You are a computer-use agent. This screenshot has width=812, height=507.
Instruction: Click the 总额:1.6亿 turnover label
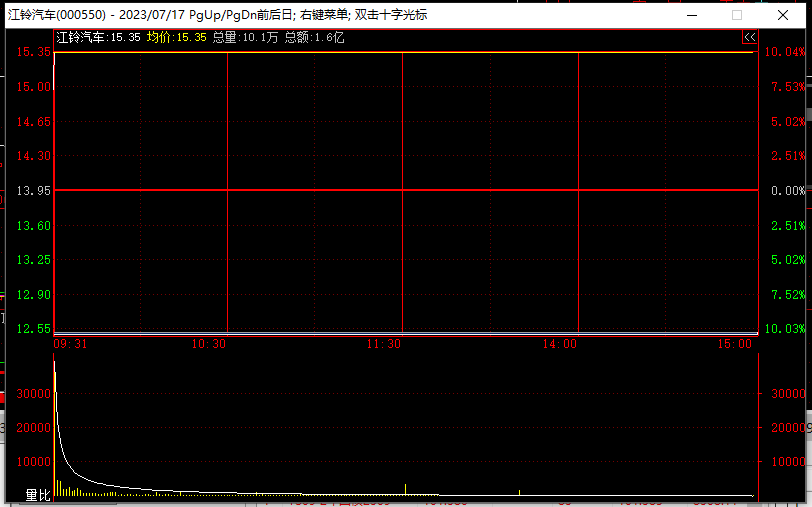click(314, 37)
